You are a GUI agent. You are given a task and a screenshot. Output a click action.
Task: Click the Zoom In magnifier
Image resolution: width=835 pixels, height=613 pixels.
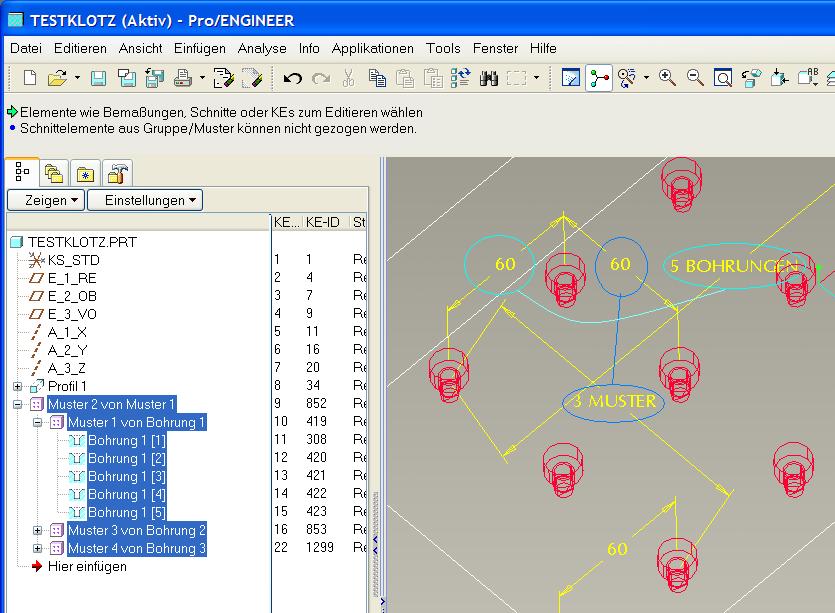[667, 78]
